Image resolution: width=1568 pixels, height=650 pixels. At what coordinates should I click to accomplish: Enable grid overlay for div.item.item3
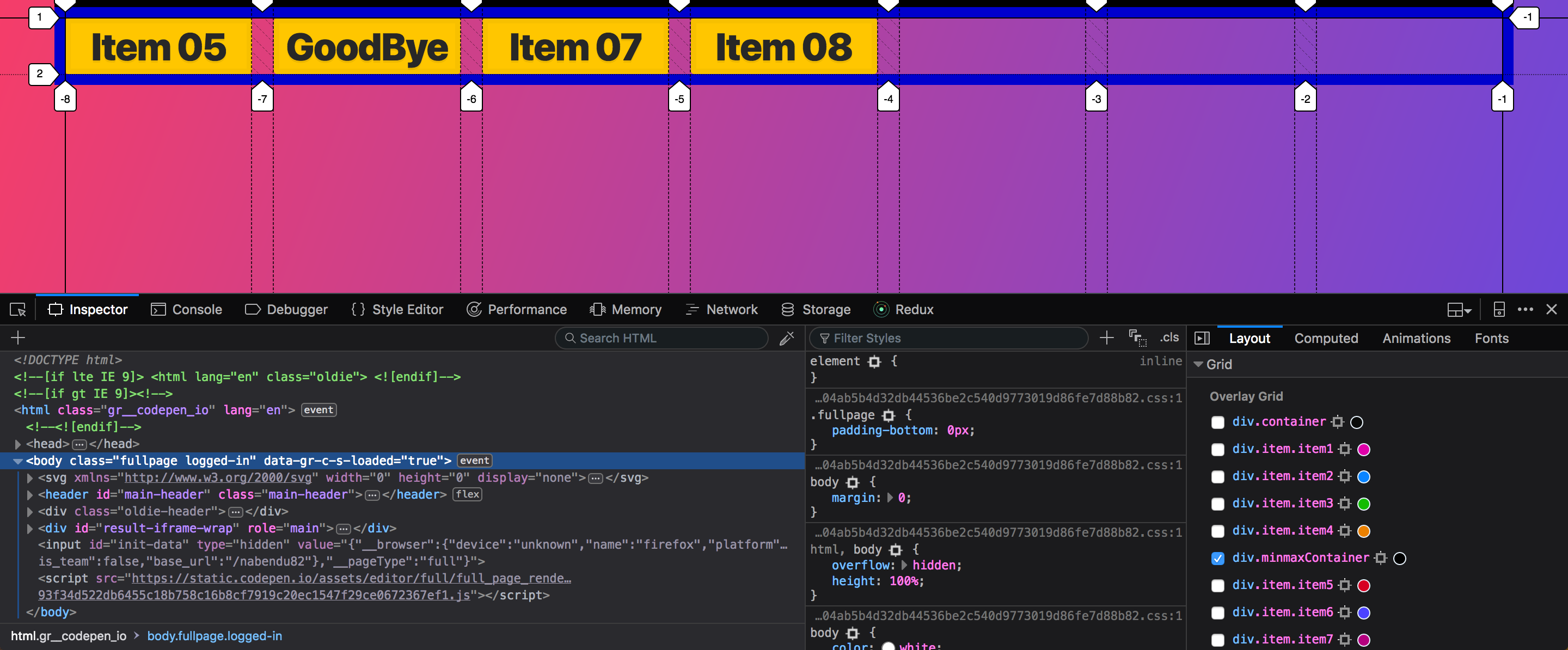pos(1217,504)
